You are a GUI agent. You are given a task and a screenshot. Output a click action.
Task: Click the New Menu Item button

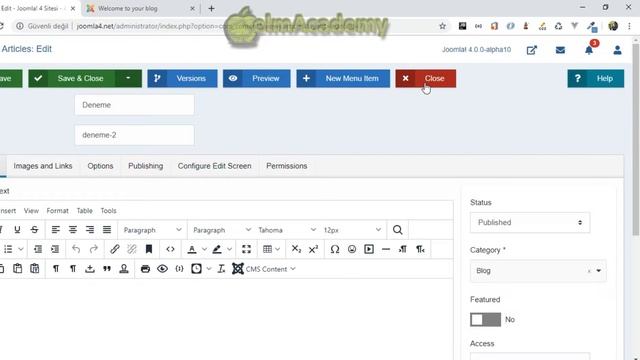click(x=343, y=78)
